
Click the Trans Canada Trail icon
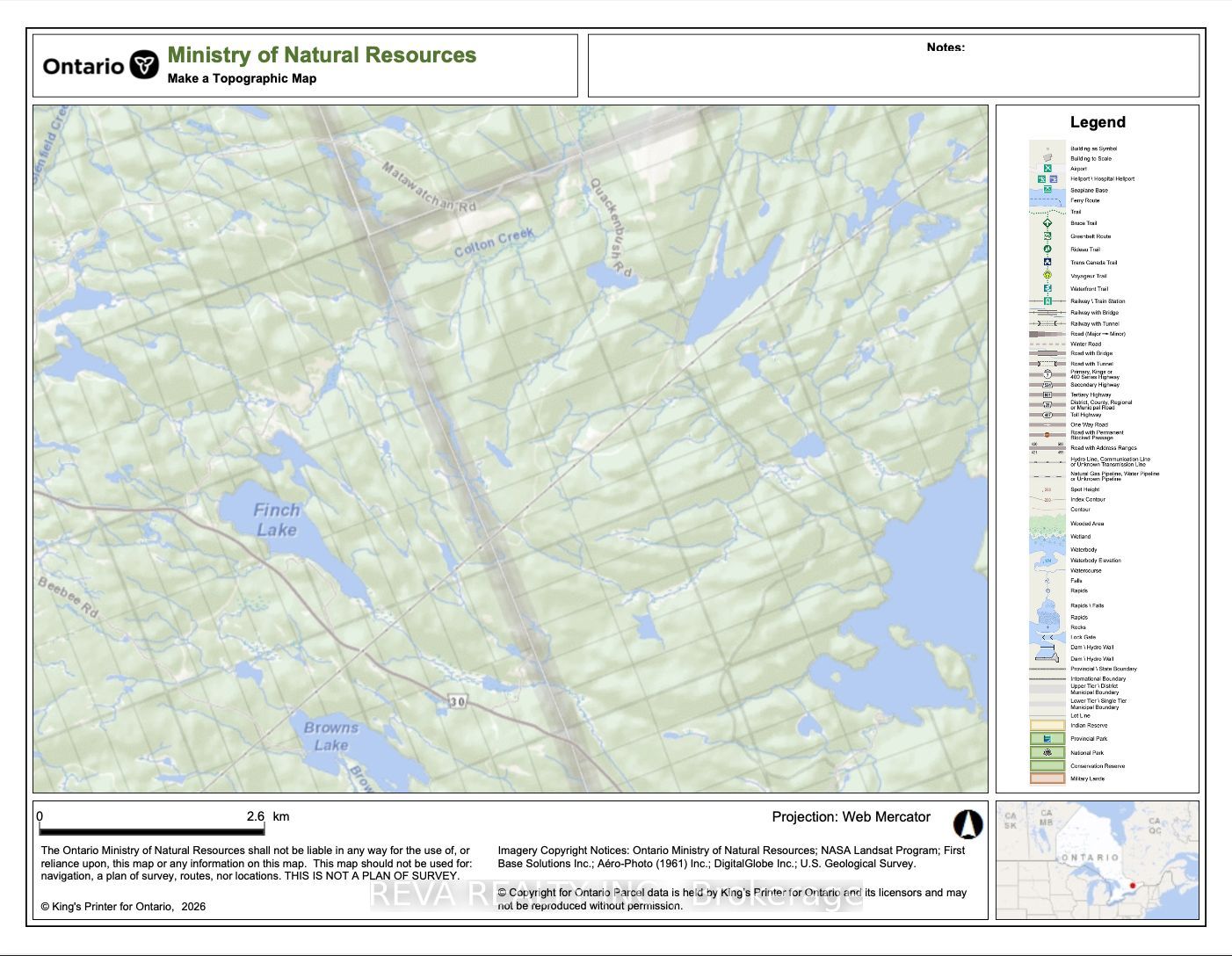click(1047, 262)
